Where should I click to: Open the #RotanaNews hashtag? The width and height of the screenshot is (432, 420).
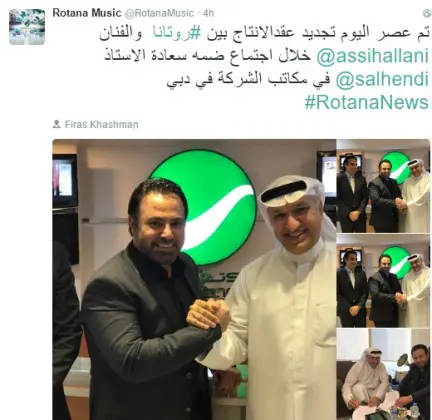[366, 102]
